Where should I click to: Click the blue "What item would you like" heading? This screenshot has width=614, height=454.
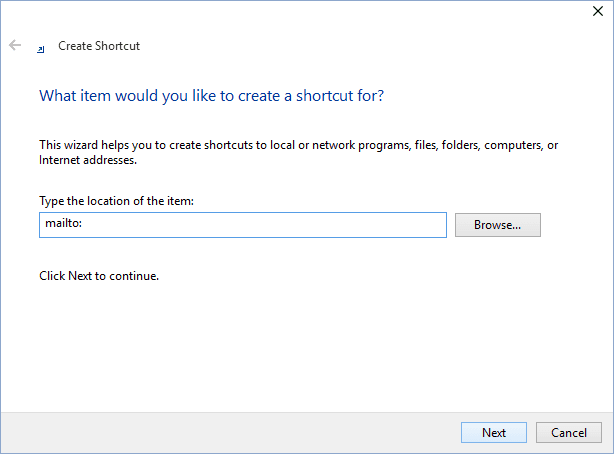[x=211, y=96]
